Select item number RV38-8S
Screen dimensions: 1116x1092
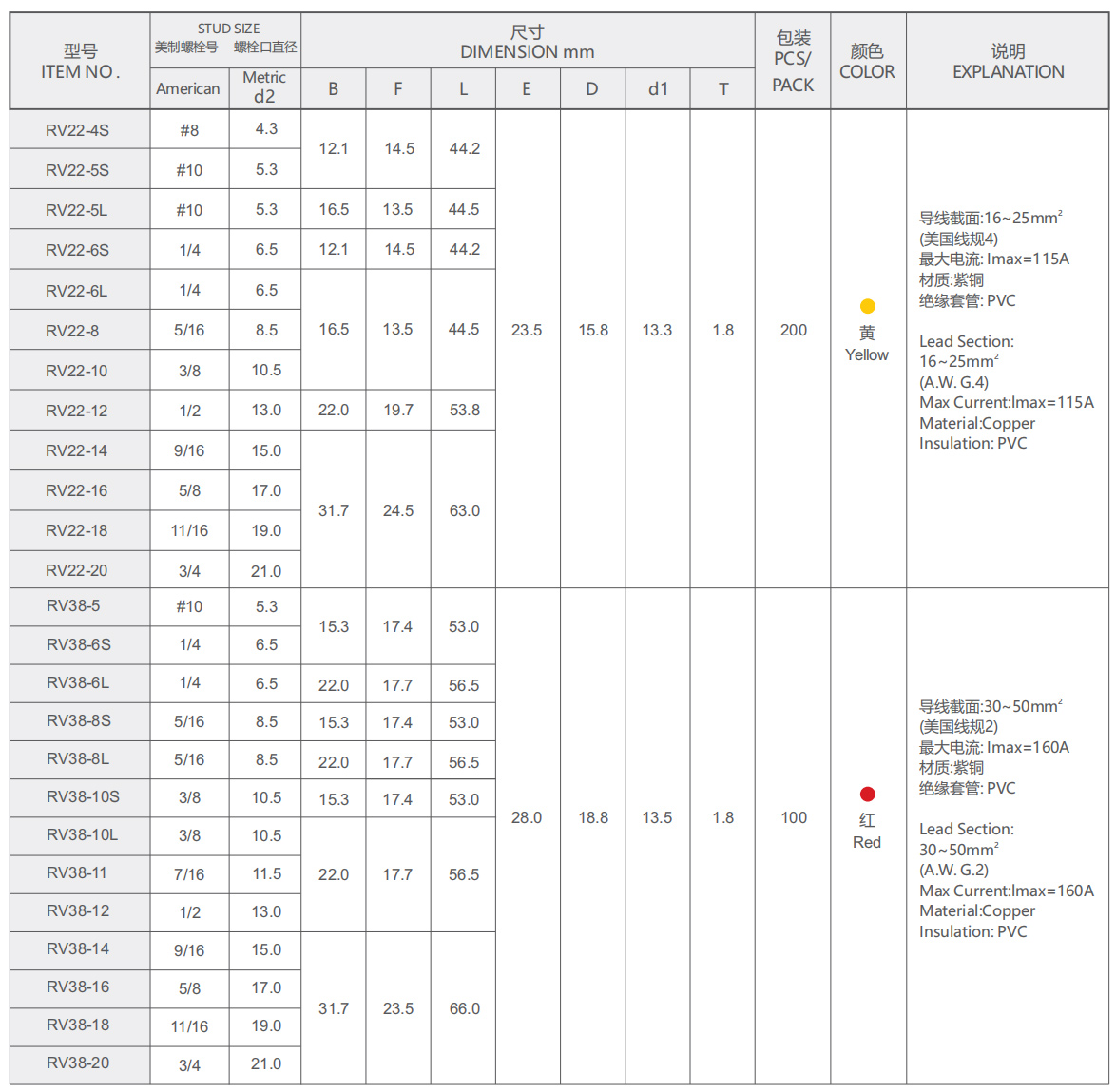pos(79,720)
